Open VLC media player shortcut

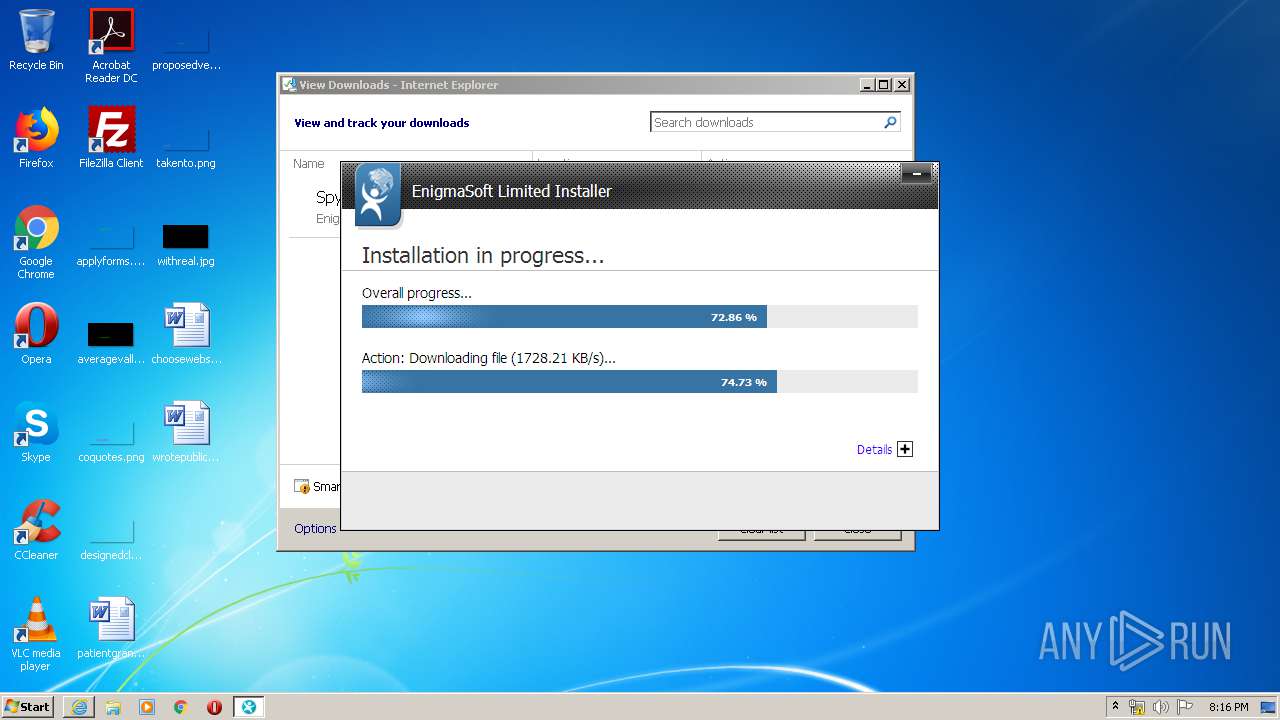pos(36,634)
